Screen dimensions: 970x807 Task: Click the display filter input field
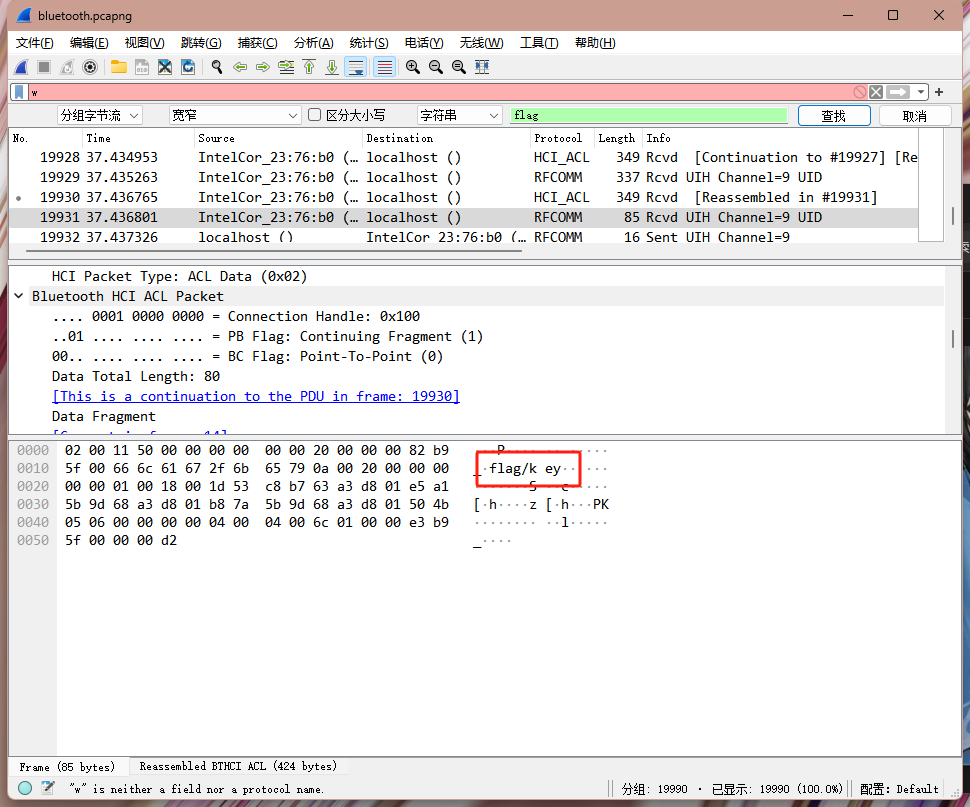(439, 92)
